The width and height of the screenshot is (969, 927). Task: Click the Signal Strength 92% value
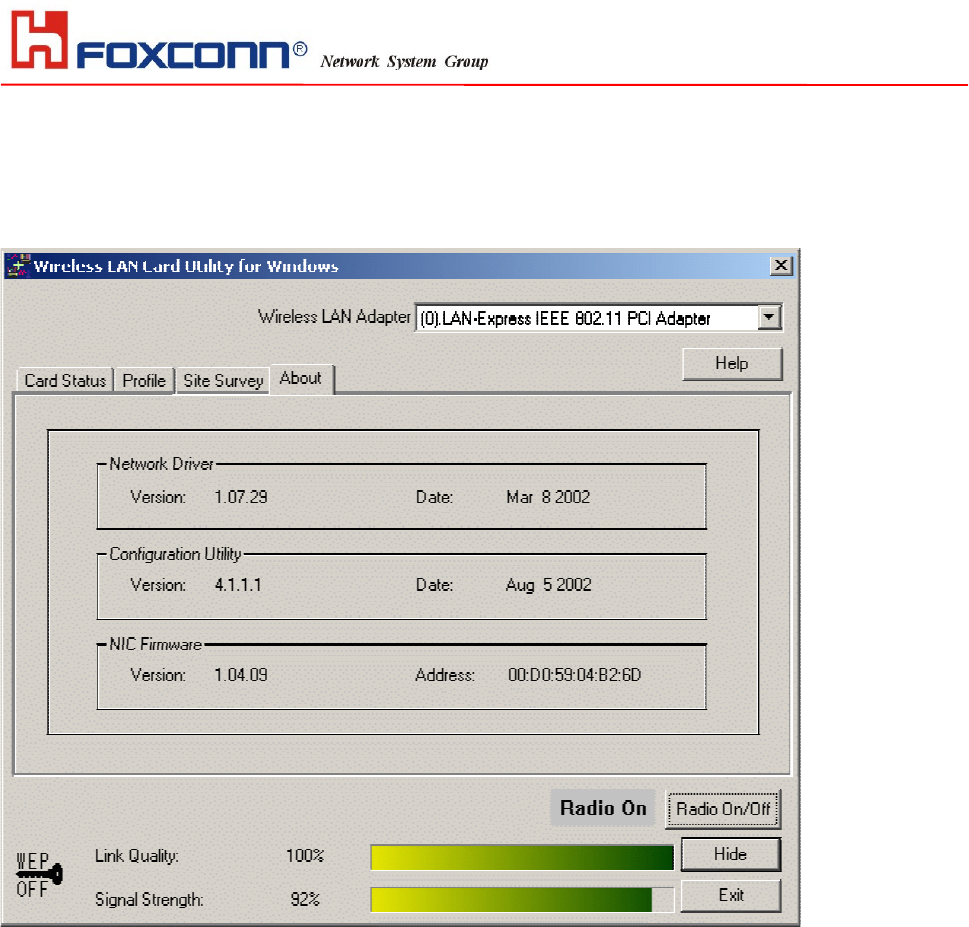click(305, 899)
